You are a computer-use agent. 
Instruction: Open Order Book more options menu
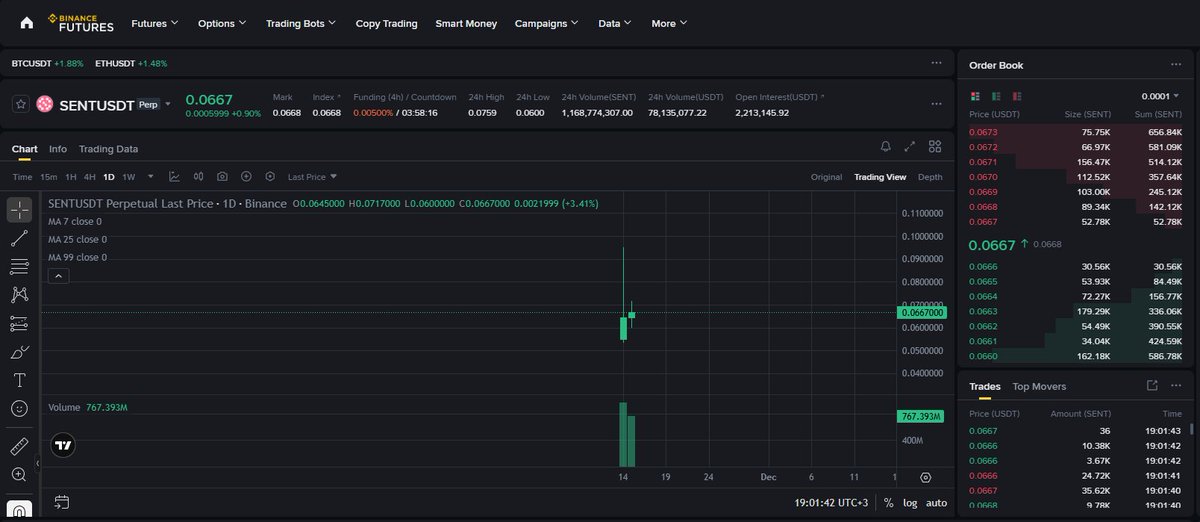[x=1176, y=64]
